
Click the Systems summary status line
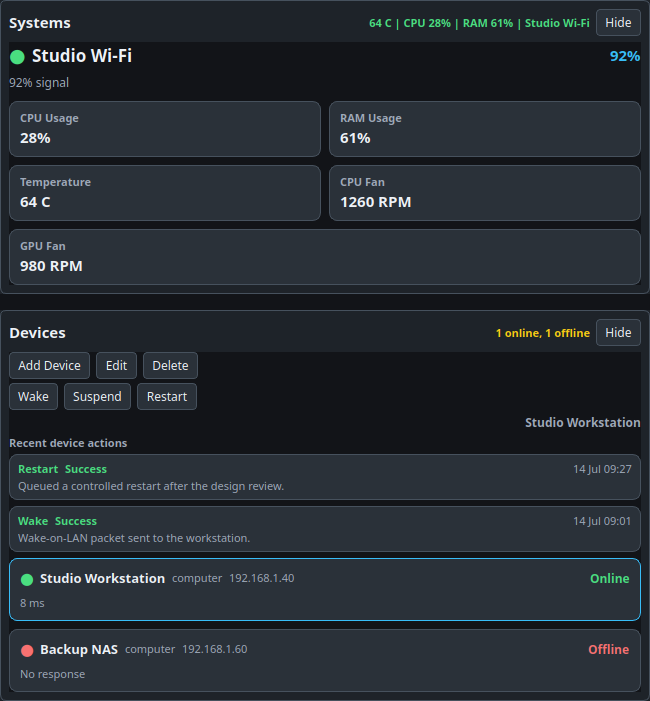pos(479,23)
